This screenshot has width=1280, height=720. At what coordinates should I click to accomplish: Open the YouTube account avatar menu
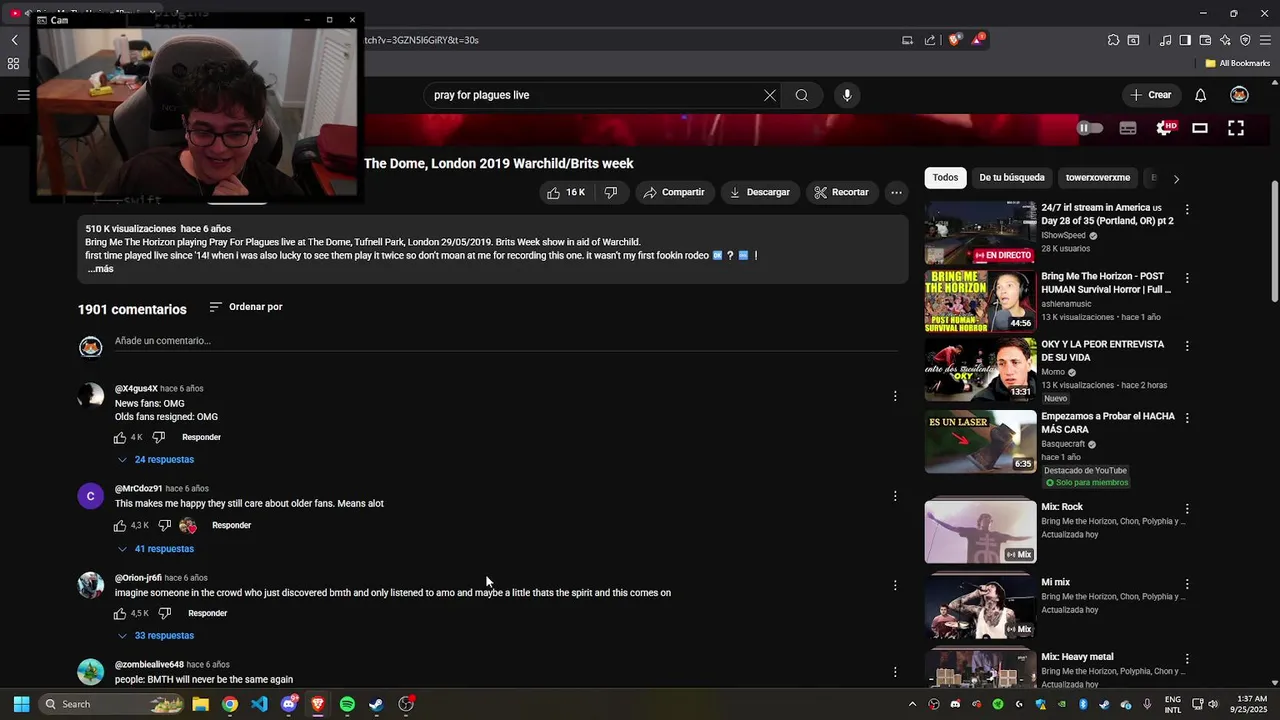click(1239, 95)
